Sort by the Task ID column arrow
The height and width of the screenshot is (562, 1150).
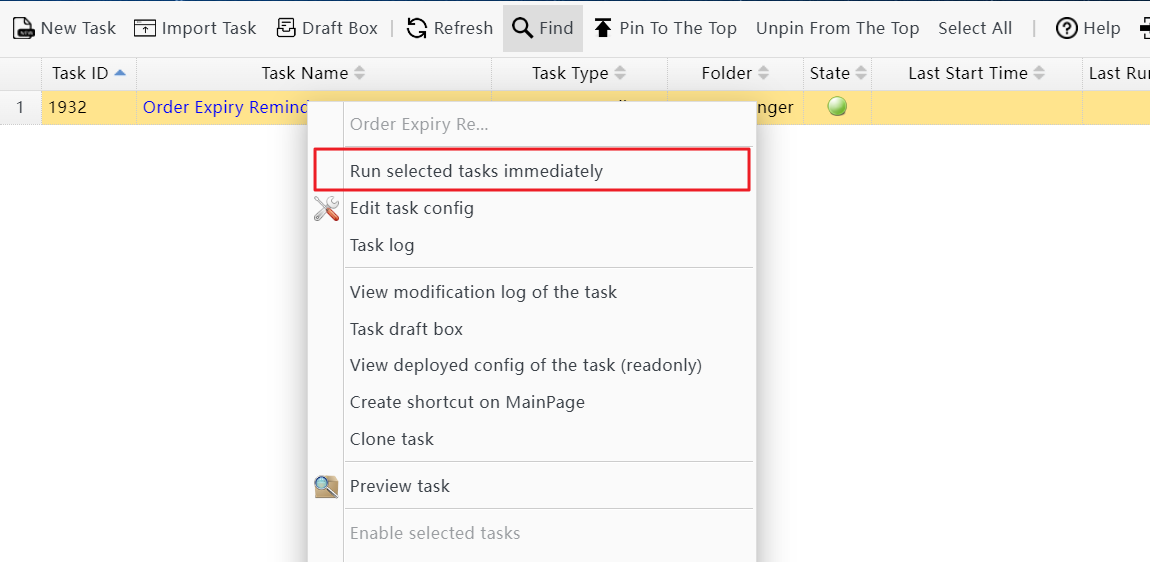121,73
